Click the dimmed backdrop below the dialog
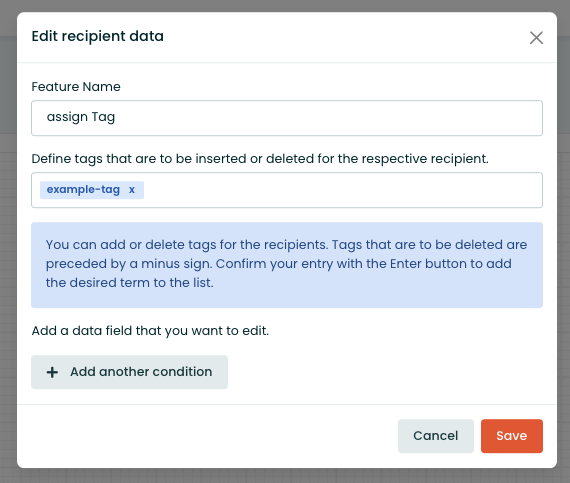Image resolution: width=570 pixels, height=483 pixels. click(287, 476)
